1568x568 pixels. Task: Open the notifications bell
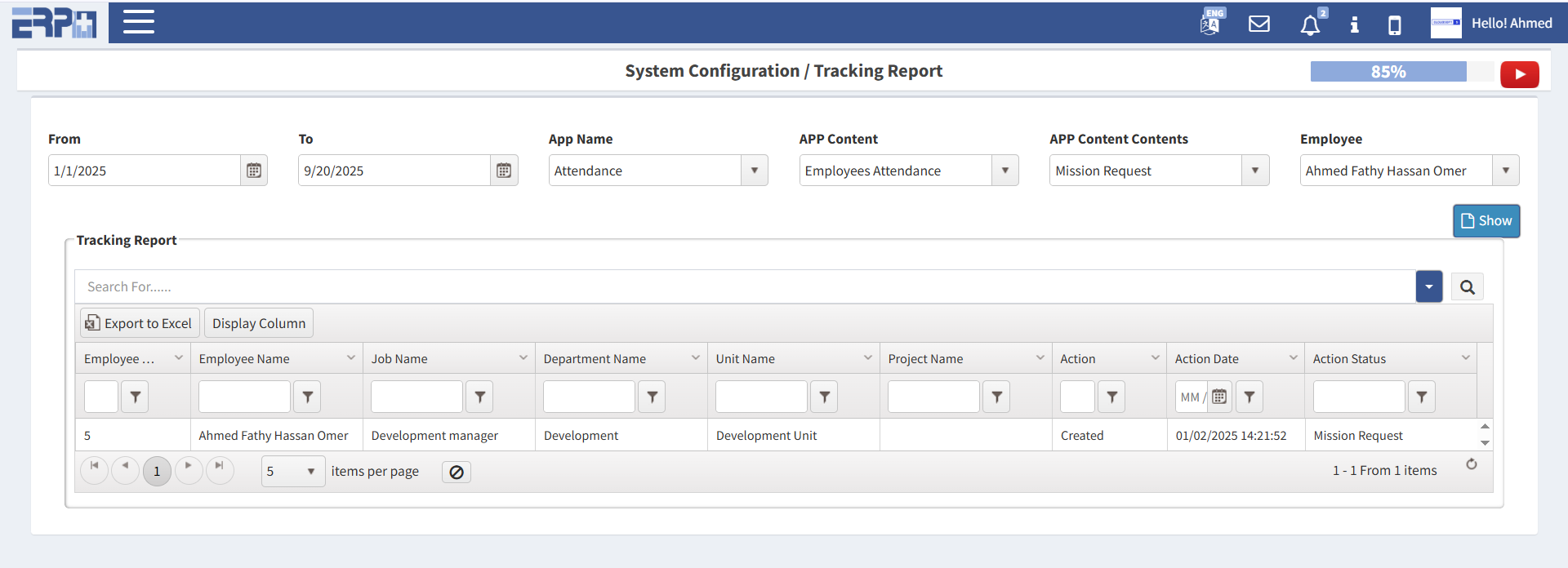(1310, 24)
